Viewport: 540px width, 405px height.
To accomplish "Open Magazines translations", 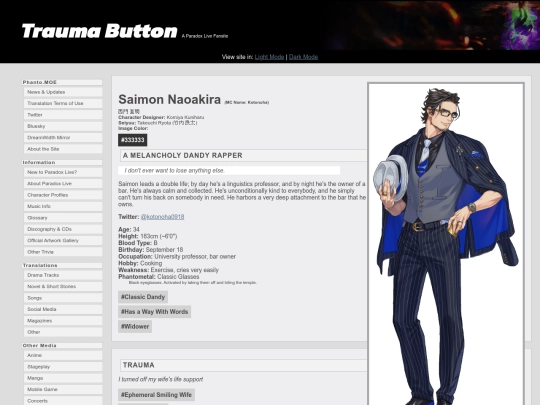I will 63,321.
